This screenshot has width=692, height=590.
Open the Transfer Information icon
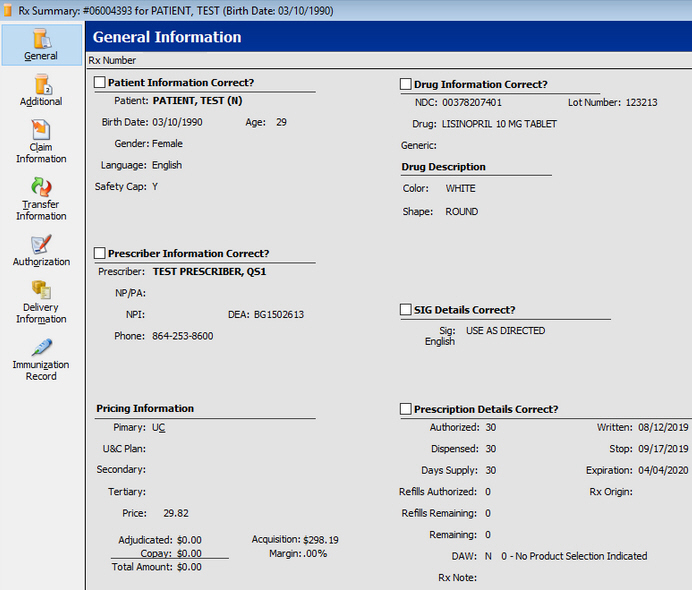click(x=41, y=188)
